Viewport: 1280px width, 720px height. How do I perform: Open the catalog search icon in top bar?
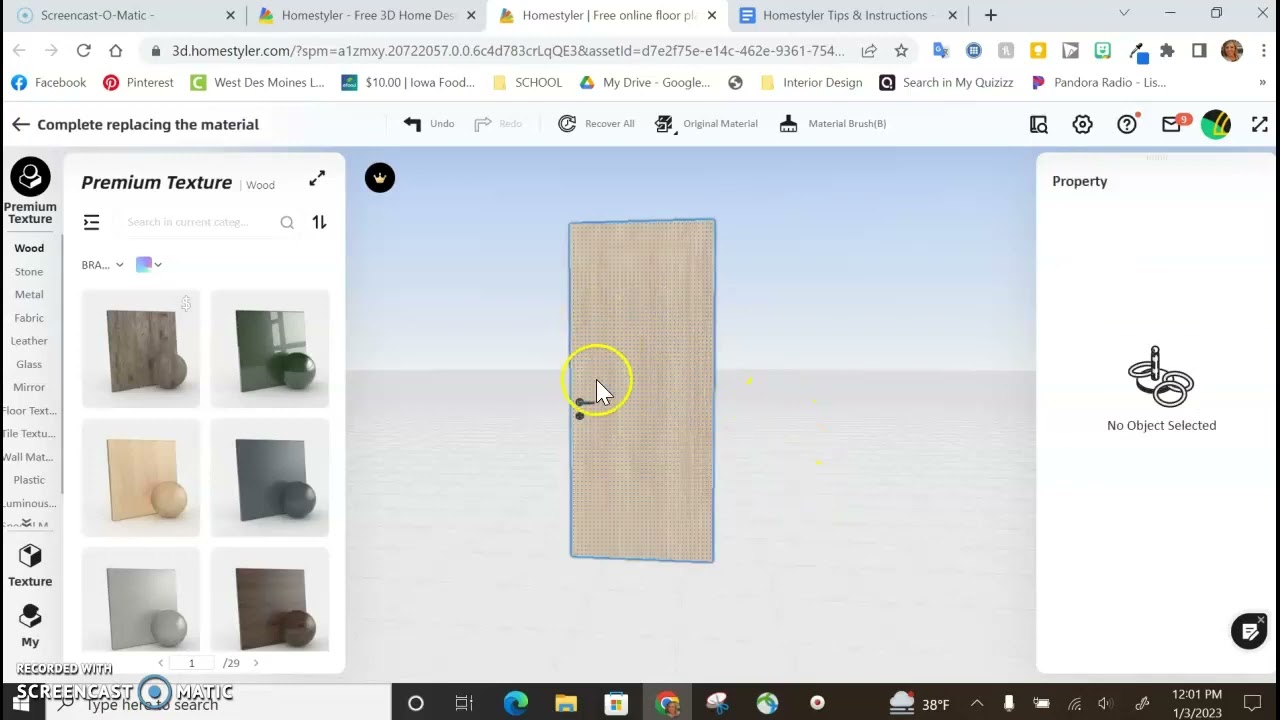[x=1039, y=124]
